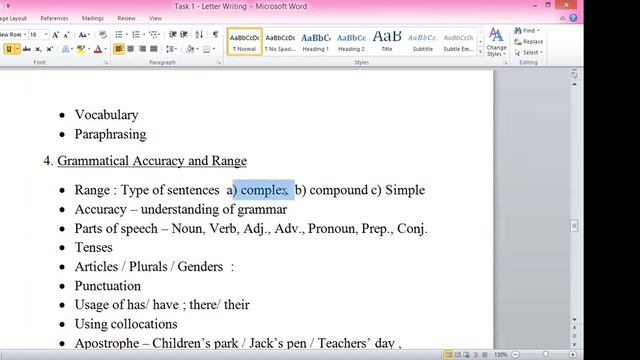This screenshot has width=640, height=360.
Task: Click the Shrink Font icon
Action: coord(66,35)
